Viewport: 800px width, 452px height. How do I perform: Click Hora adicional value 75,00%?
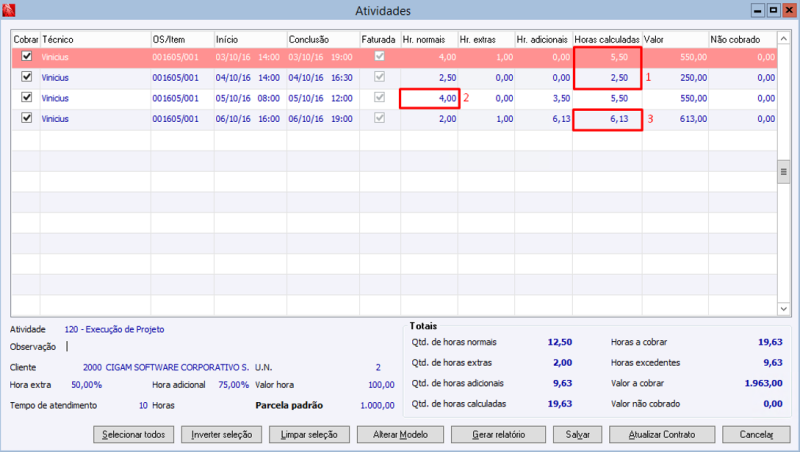tap(234, 385)
